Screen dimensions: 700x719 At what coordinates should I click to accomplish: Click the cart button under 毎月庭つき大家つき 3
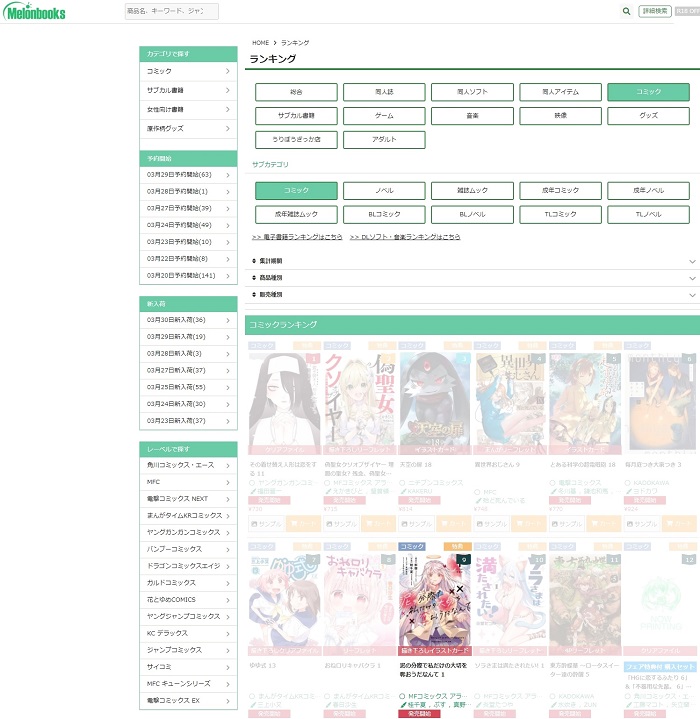coord(679,524)
